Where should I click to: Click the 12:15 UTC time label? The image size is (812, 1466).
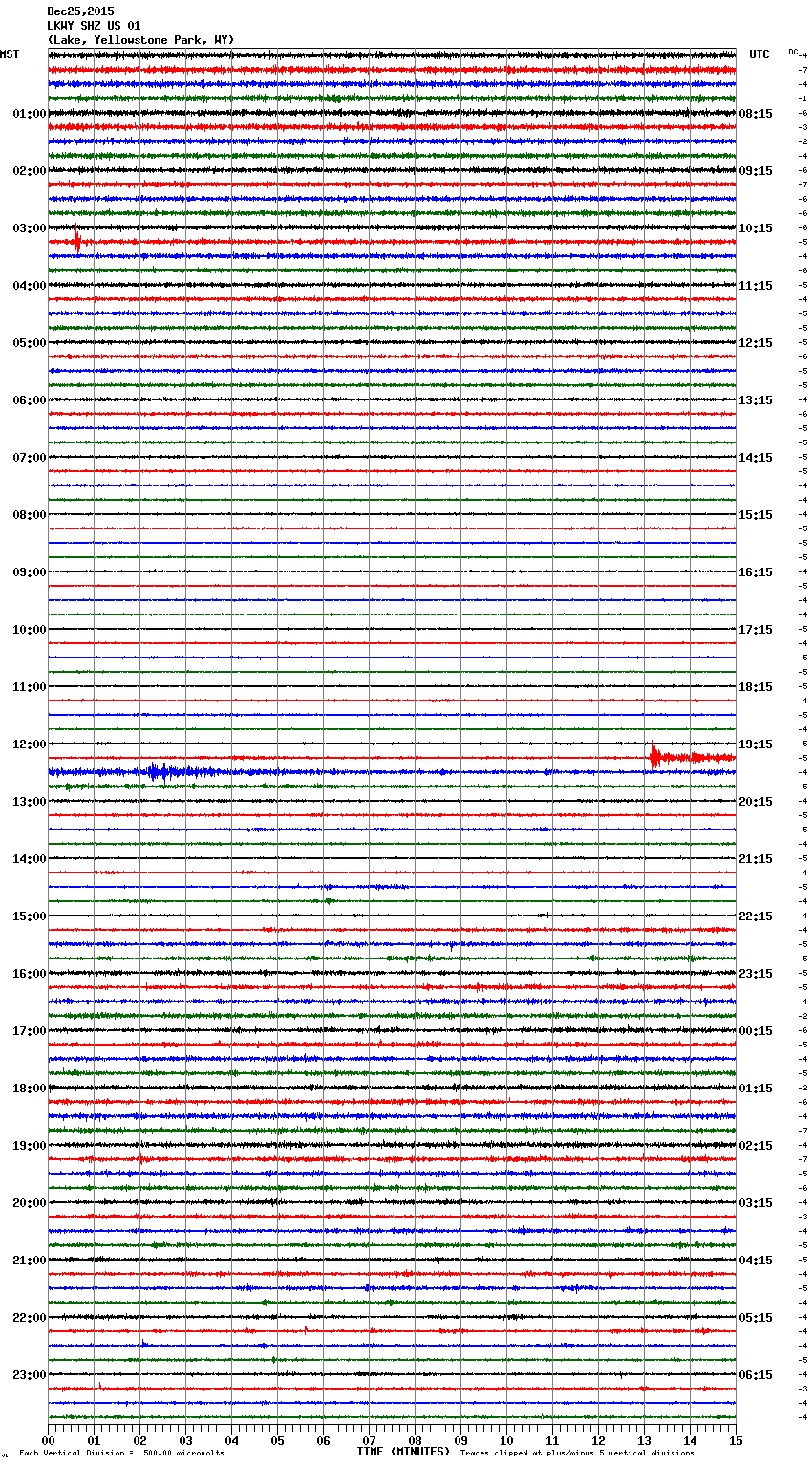pos(756,343)
